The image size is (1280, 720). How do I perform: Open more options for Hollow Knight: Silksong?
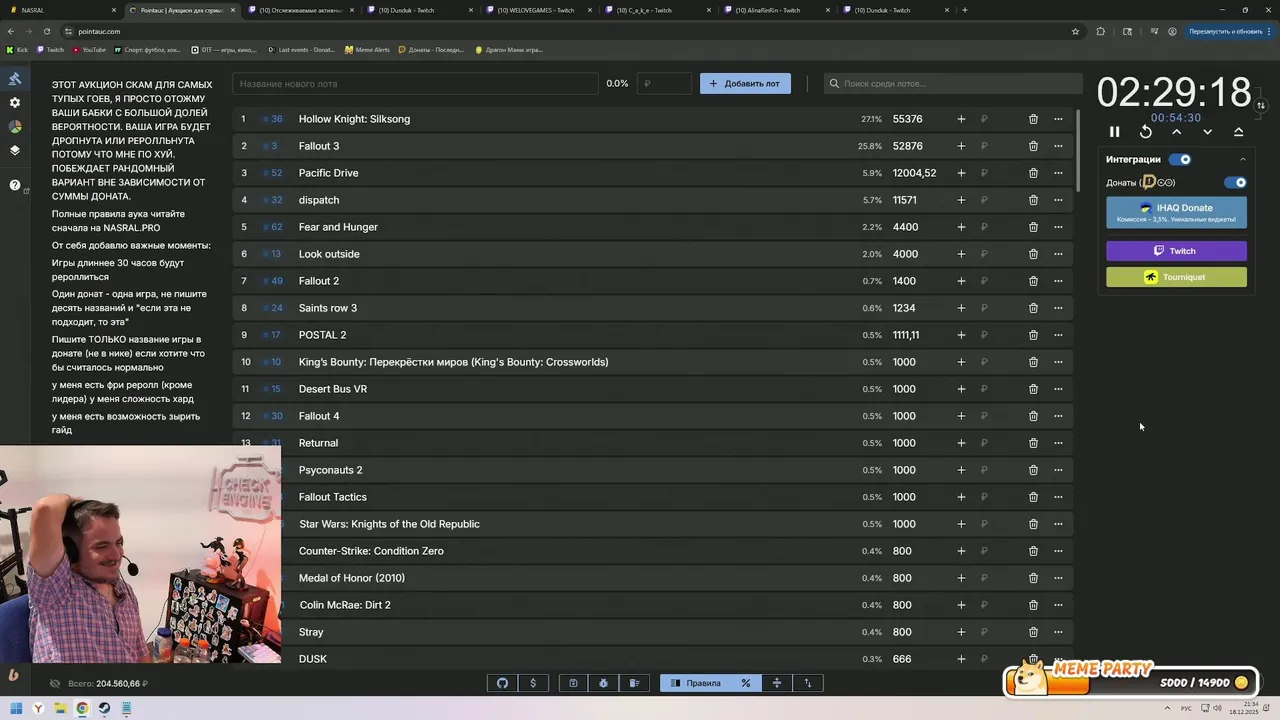click(1058, 119)
